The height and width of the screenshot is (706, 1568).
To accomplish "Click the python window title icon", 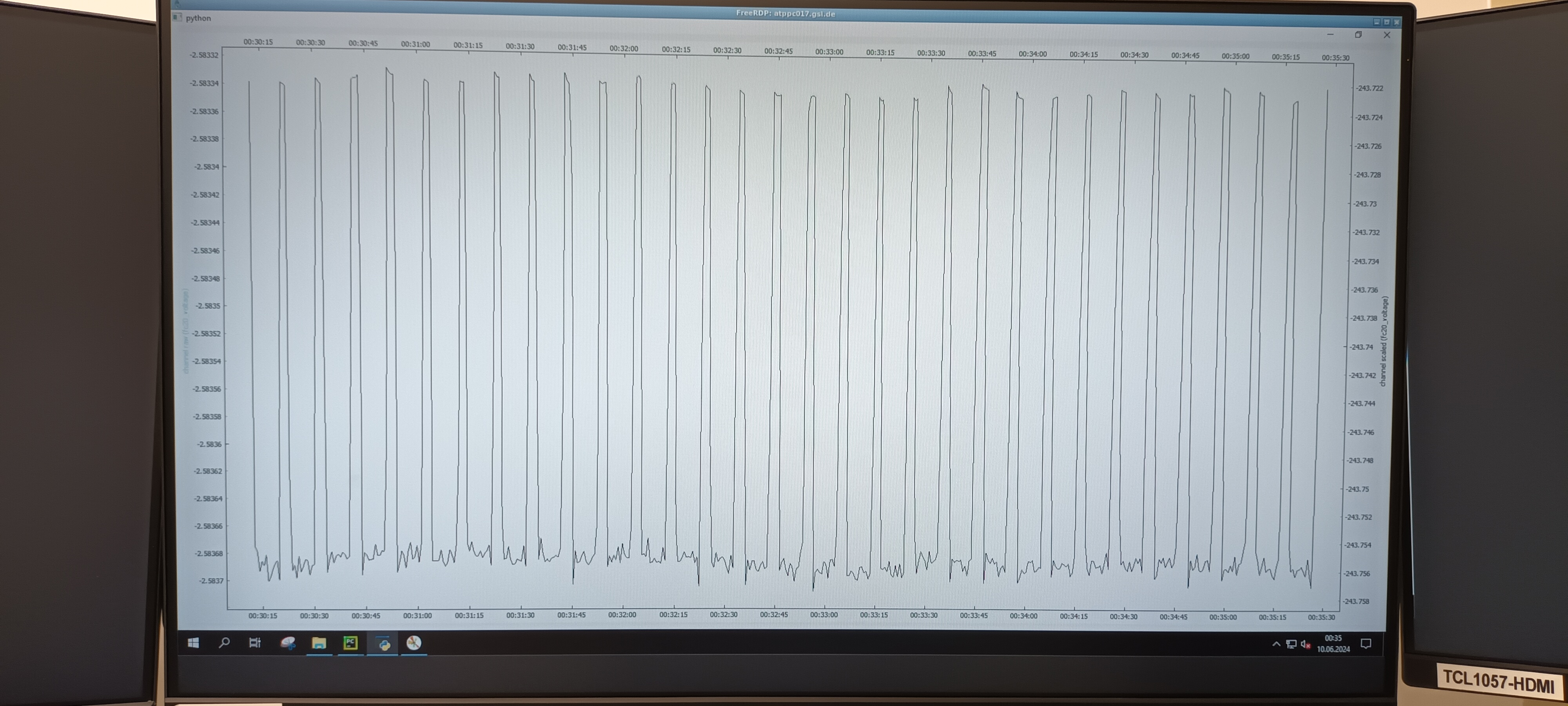I will pyautogui.click(x=177, y=17).
